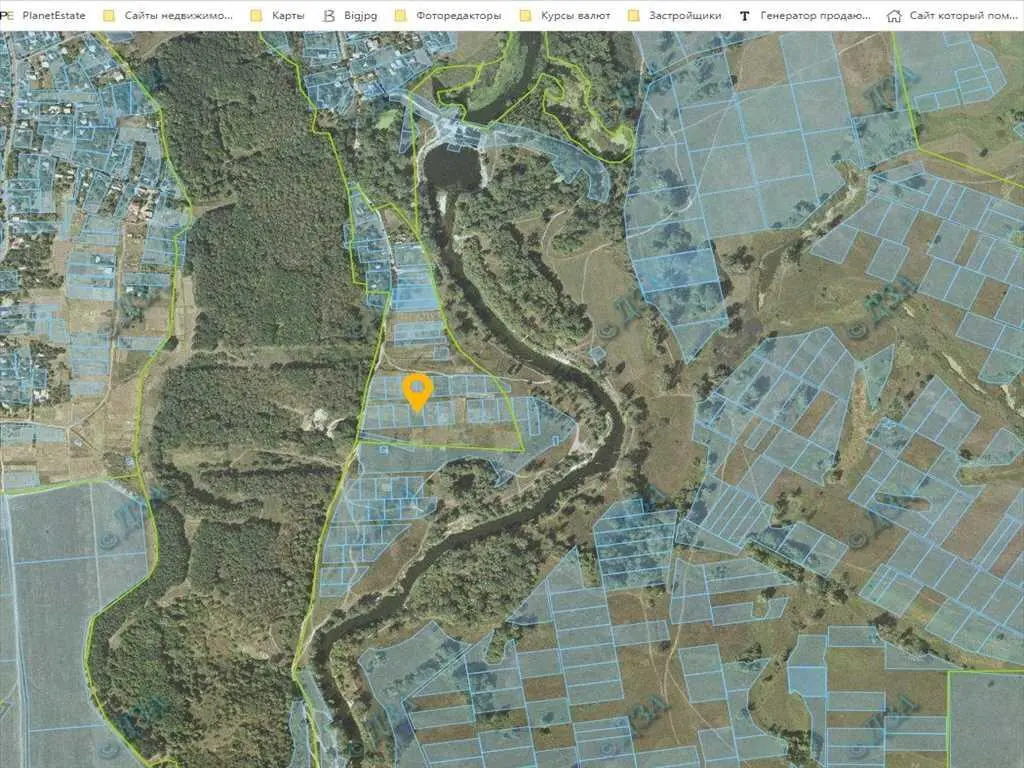Open the PlanetEstate bookmark
Viewport: 1024px width, 768px height.
(x=55, y=16)
